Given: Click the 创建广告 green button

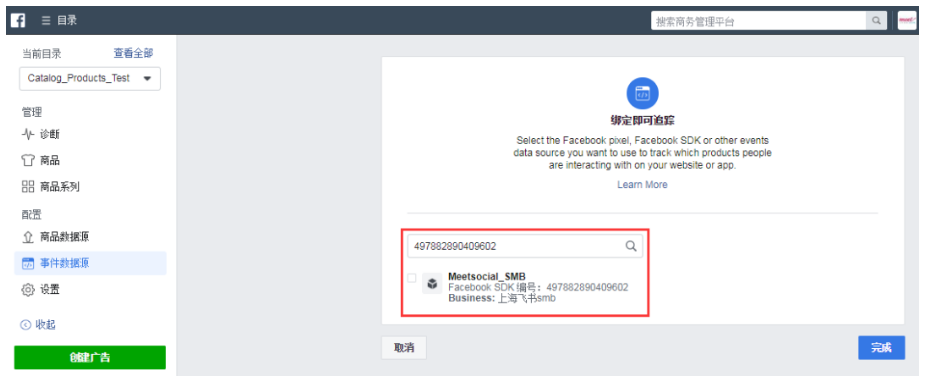Looking at the screenshot, I should click(x=90, y=357).
